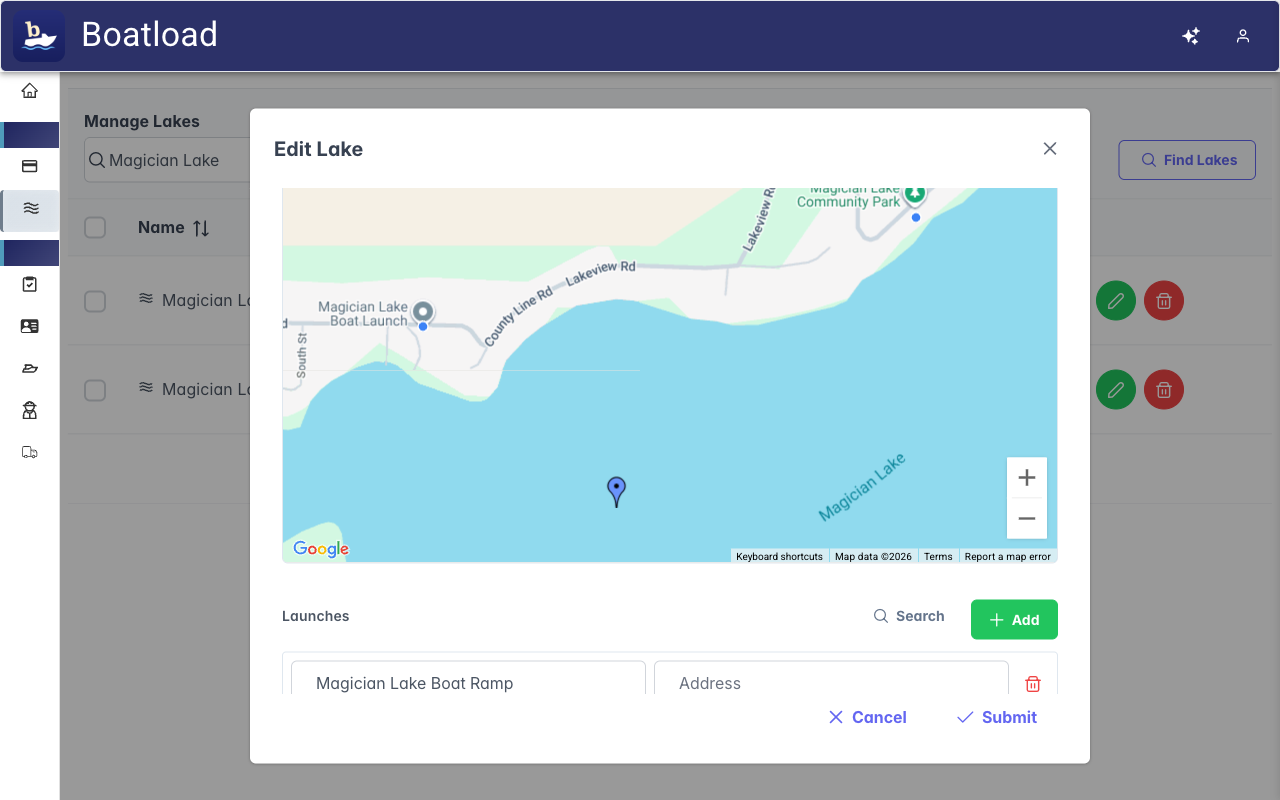Open the clipboard checklist sidebar icon
This screenshot has height=800, width=1280.
[30, 284]
